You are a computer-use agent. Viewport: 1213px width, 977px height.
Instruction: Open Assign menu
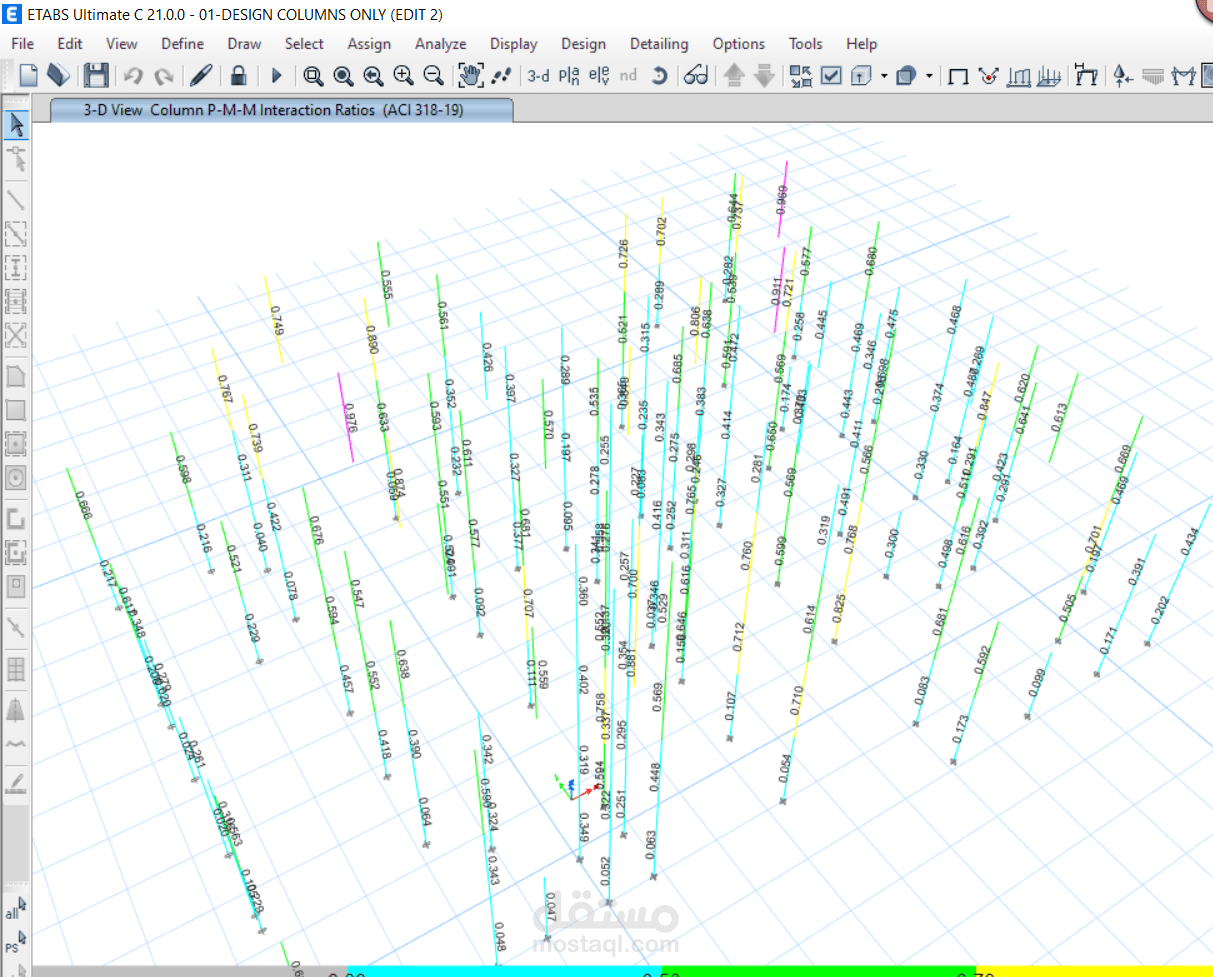coord(369,44)
